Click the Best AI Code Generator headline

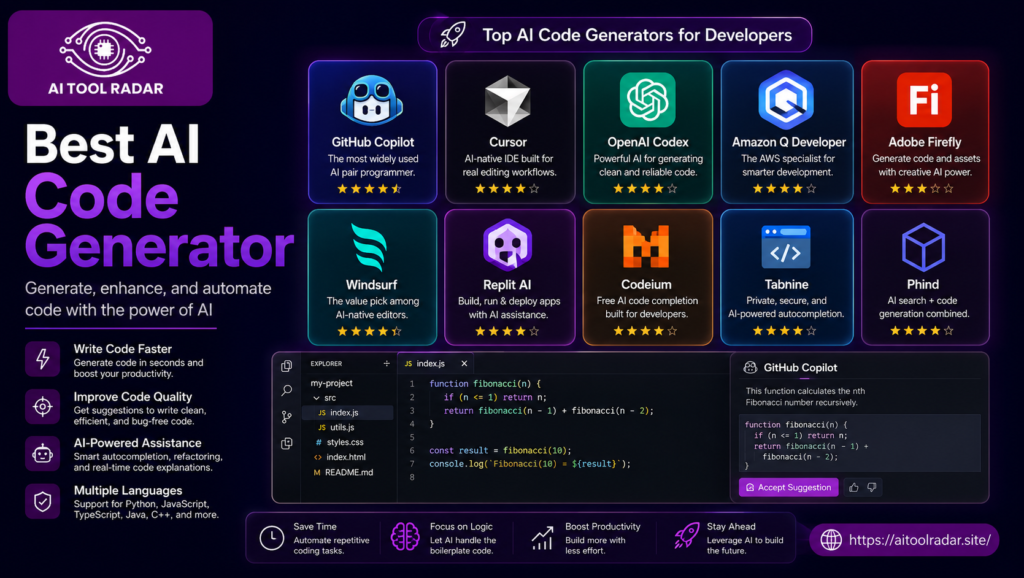pos(159,196)
